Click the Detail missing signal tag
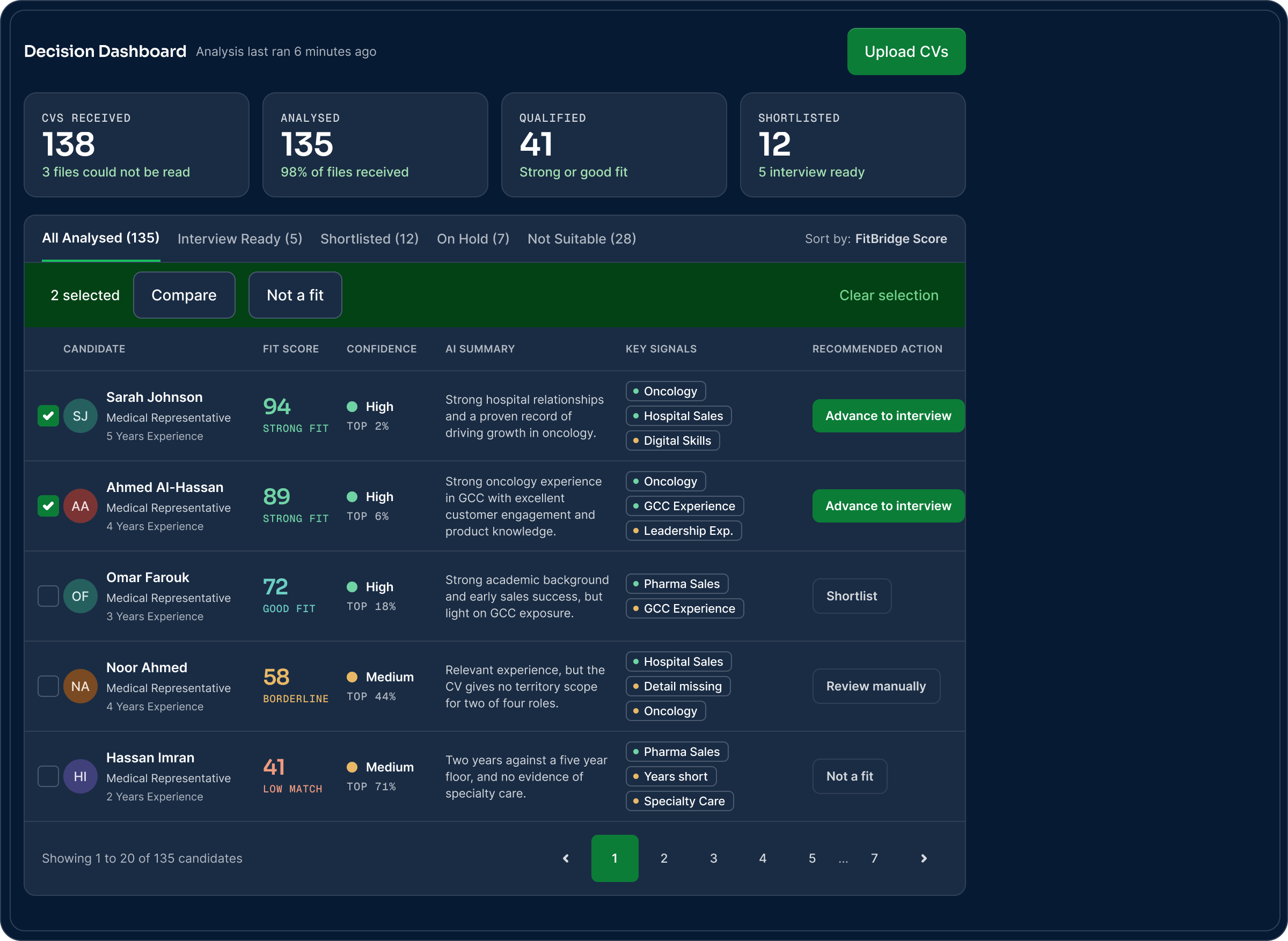 tap(678, 686)
